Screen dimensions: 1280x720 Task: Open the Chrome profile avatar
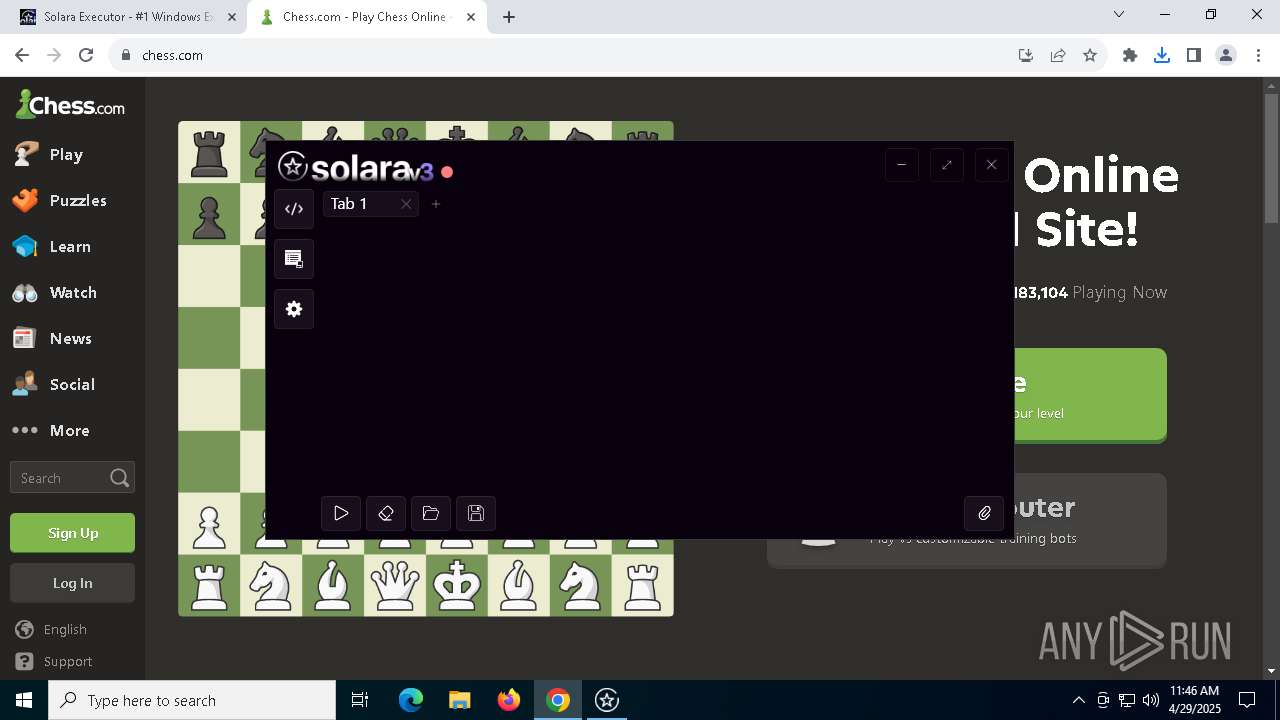(1226, 55)
